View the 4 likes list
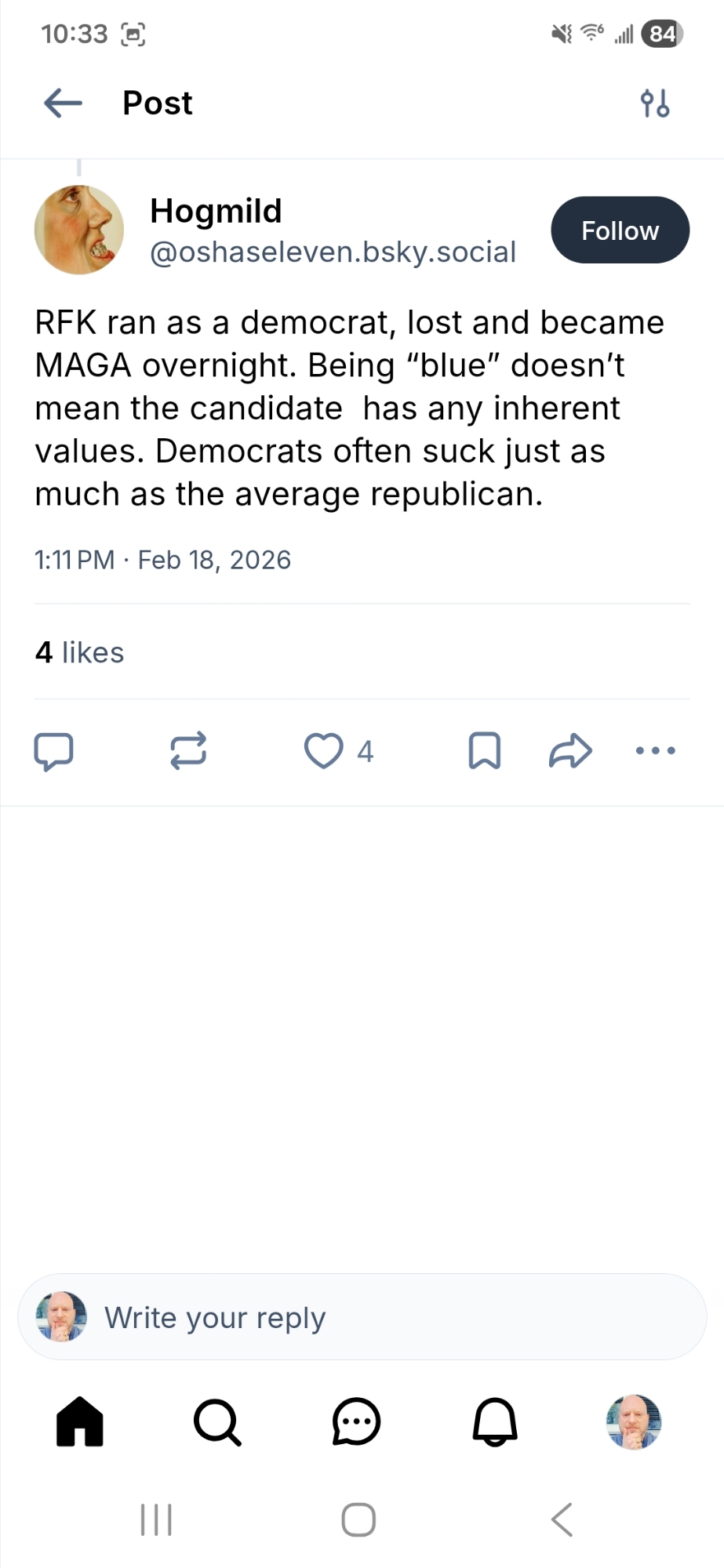Screen dimensions: 724x1568 (79, 652)
